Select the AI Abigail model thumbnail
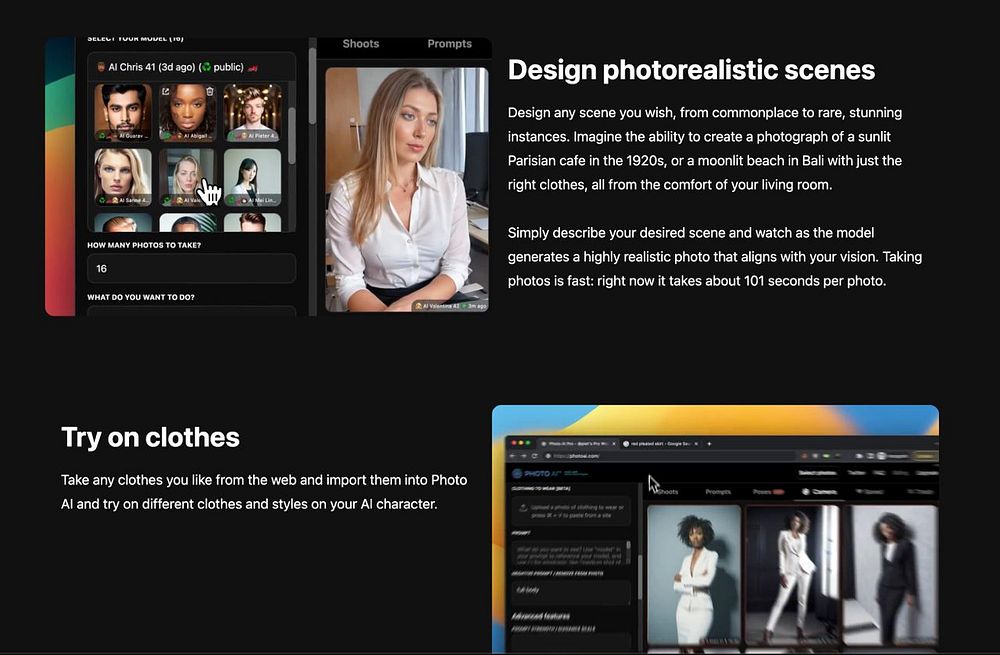1000x655 pixels. (x=188, y=112)
